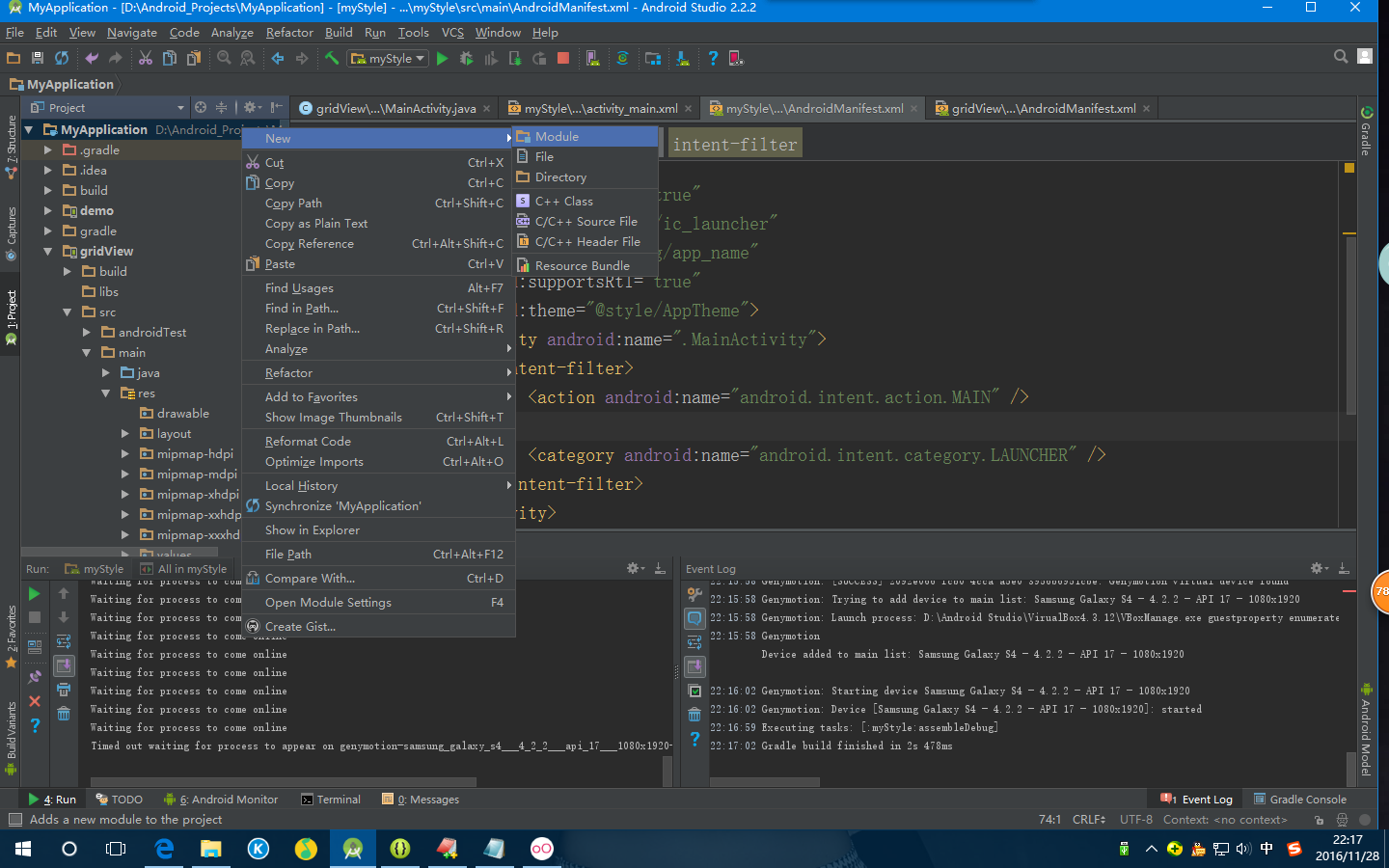Viewport: 1389px width, 868px height.
Task: Open Microsoft Edge from the taskbar
Action: pyautogui.click(x=164, y=849)
